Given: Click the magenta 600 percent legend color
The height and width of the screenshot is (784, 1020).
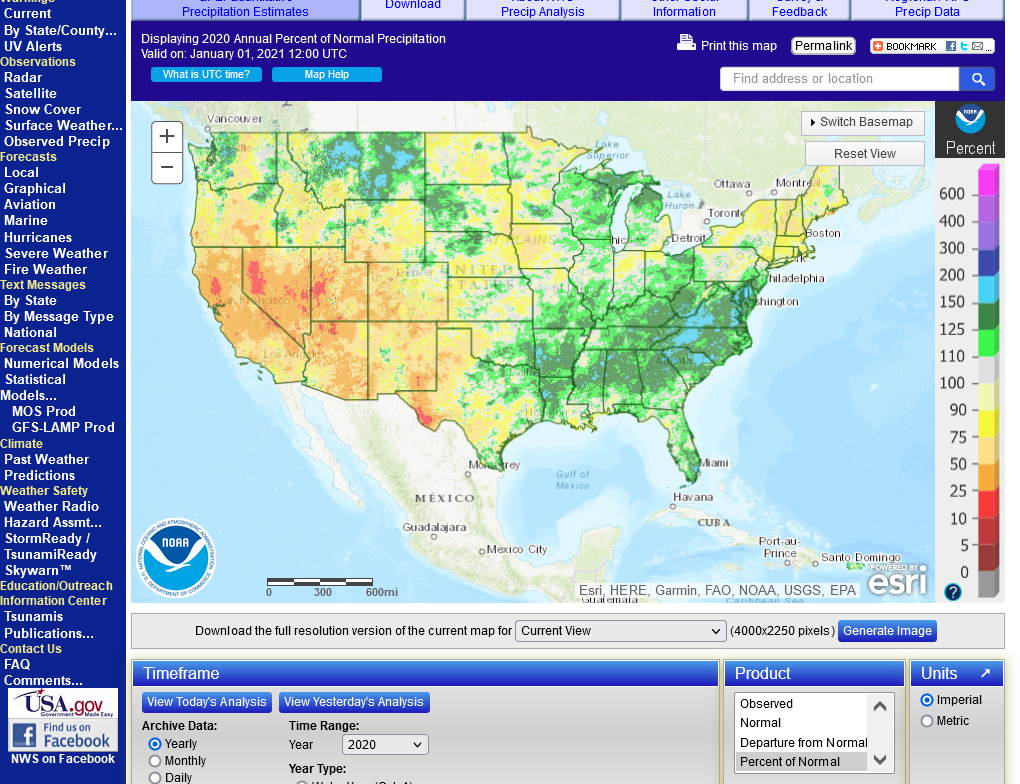Looking at the screenshot, I should [x=988, y=180].
